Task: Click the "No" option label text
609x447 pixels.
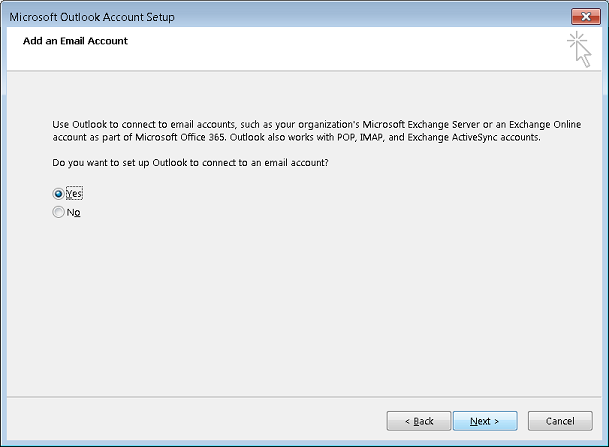Action: 73,212
